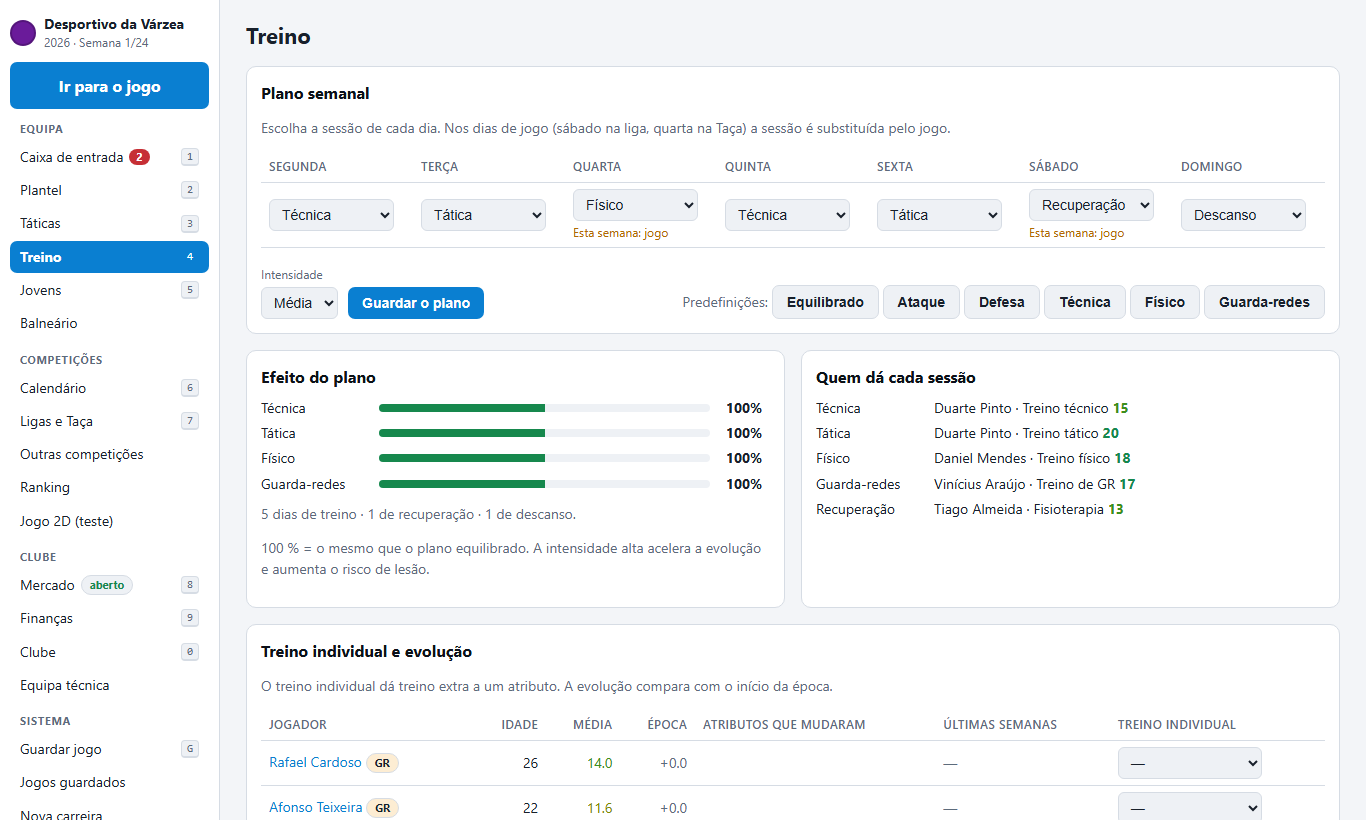The image size is (1366, 820).
Task: Open the Ranking page
Action: pos(109,487)
